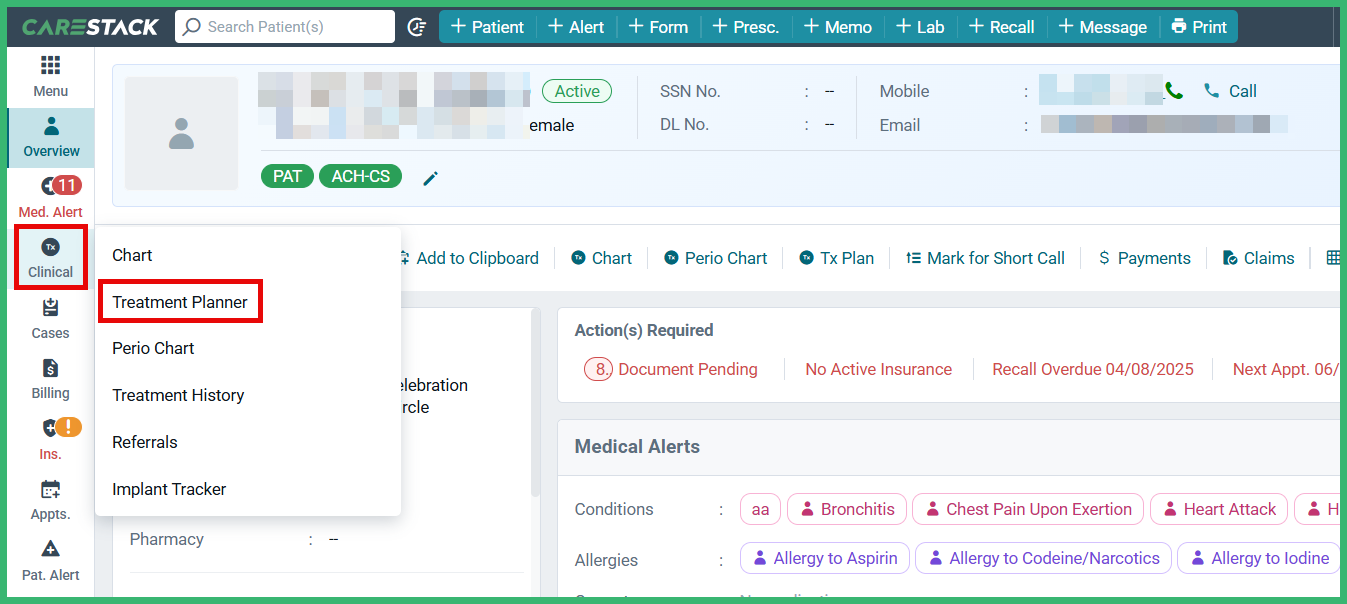Click the Bronchitis condition chip
The image size is (1347, 604).
[846, 509]
